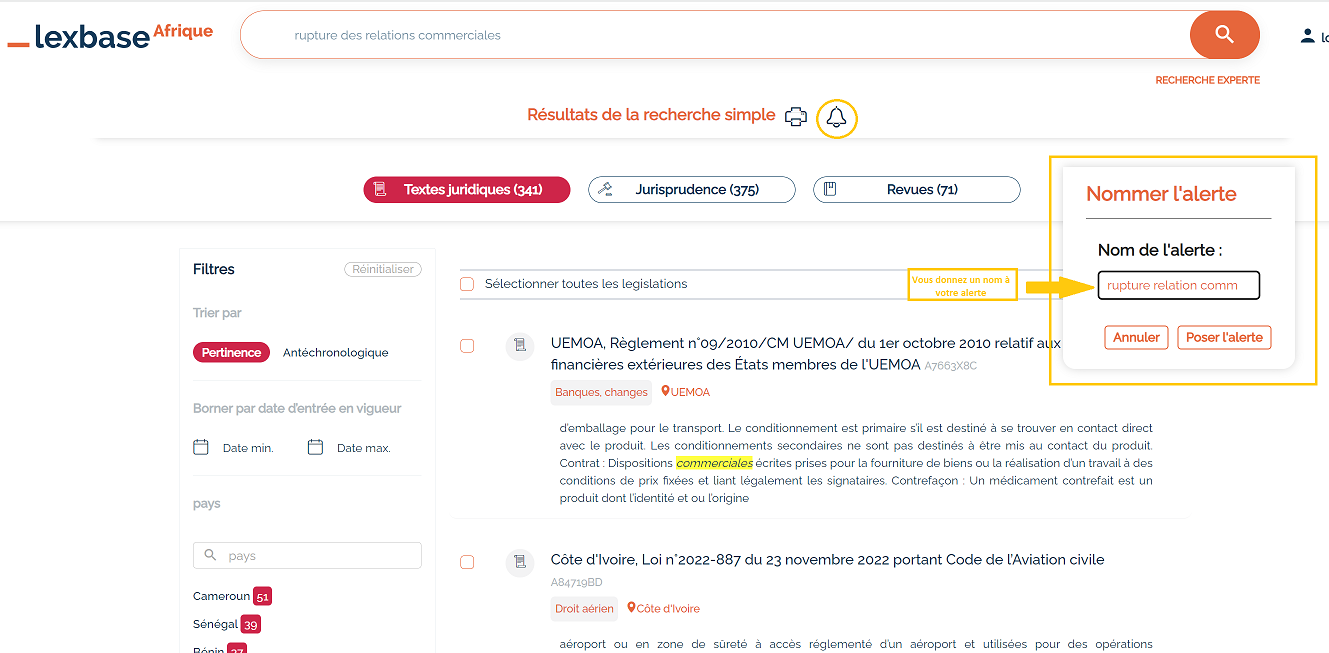Viewport: 1329px width, 653px height.
Task: Open the Revues (71) tab
Action: coord(916,190)
